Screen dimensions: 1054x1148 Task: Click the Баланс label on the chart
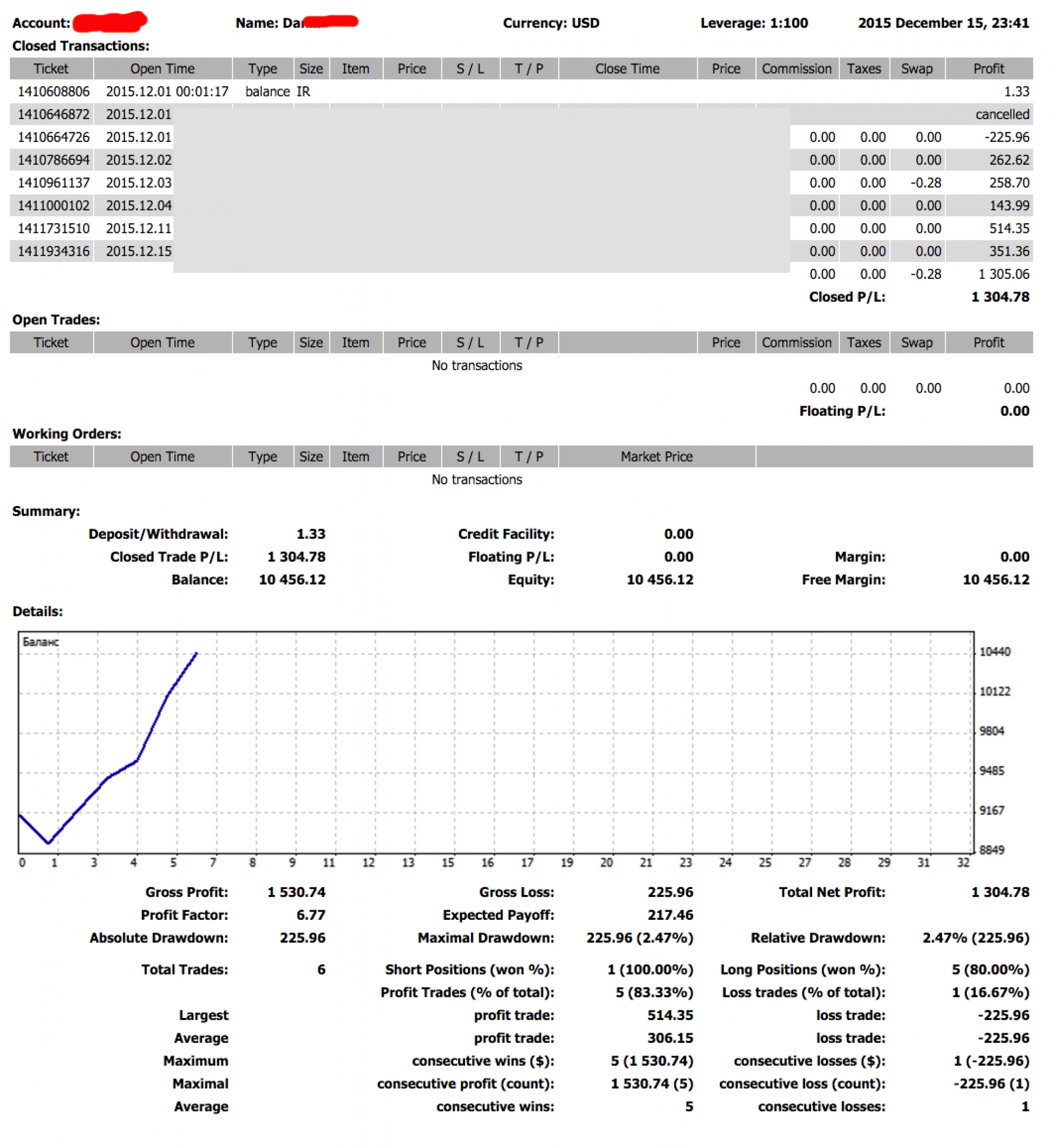pos(40,642)
